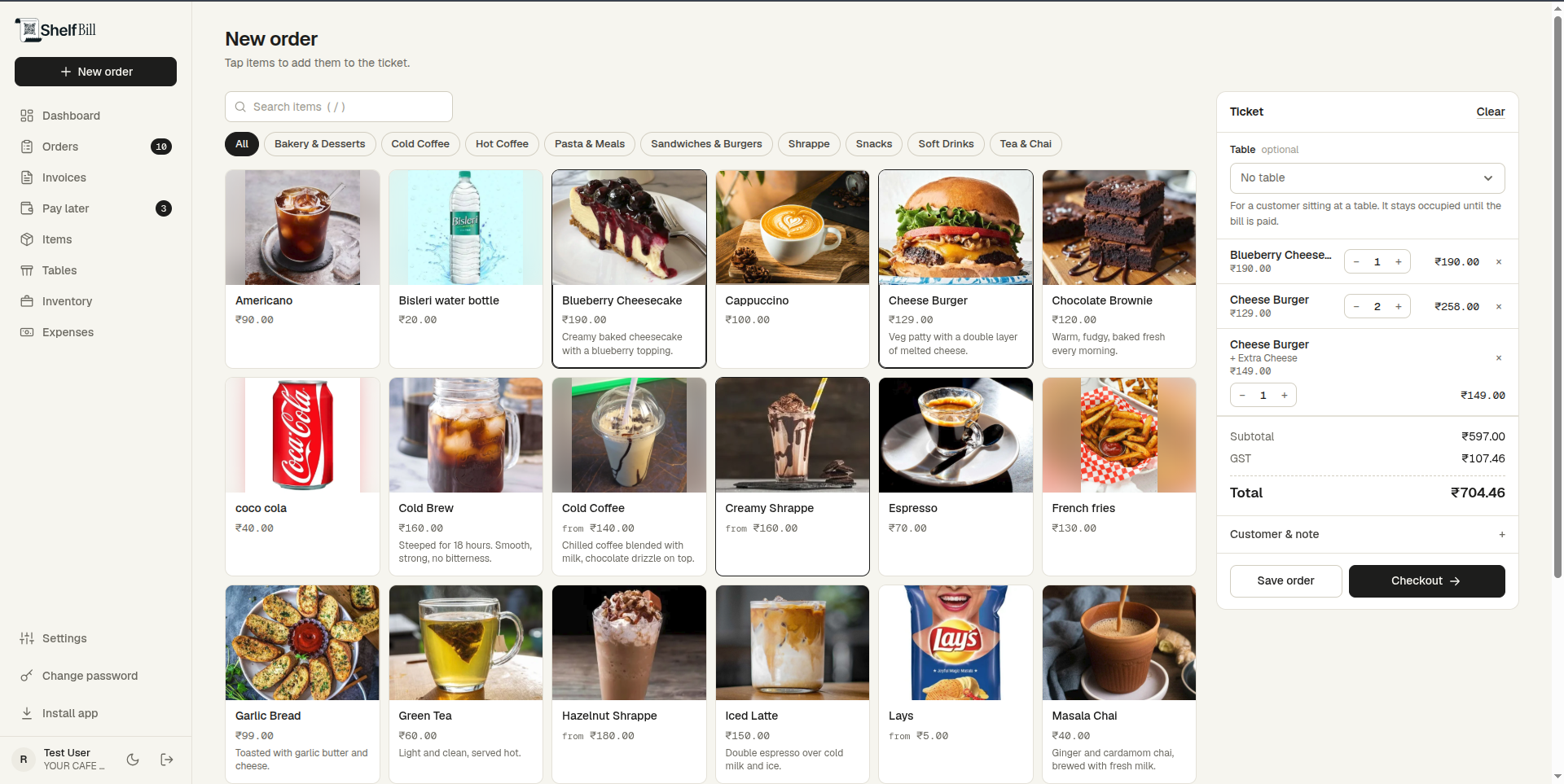This screenshot has width=1564, height=784.
Task: Increase Blueberry Cheesecake quantity
Action: tap(1399, 262)
